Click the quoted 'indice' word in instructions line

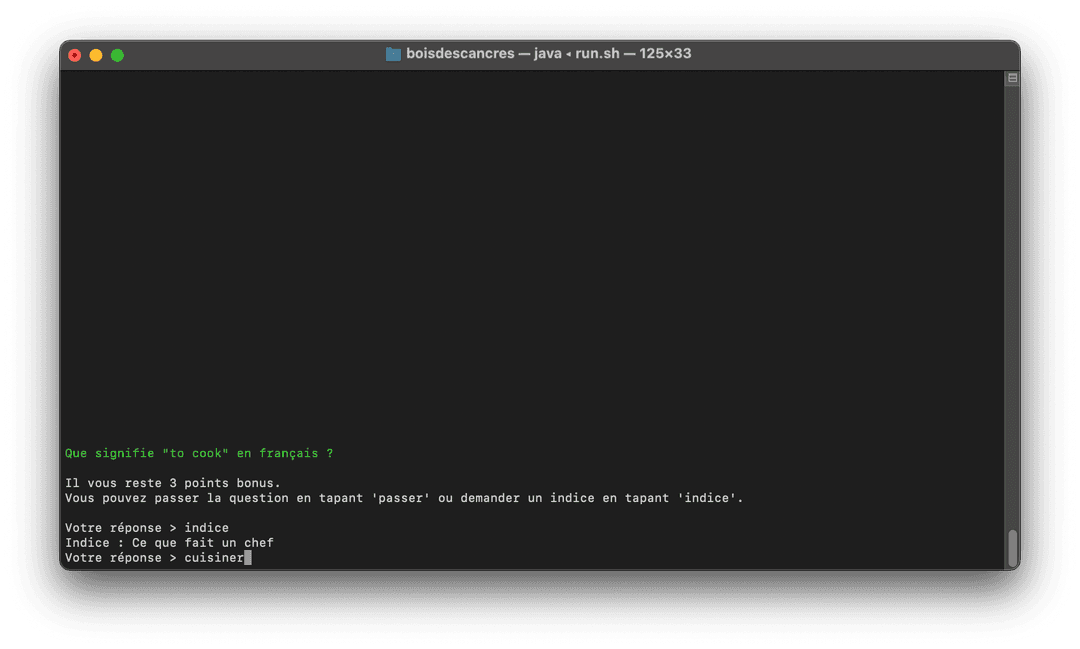(x=710, y=498)
